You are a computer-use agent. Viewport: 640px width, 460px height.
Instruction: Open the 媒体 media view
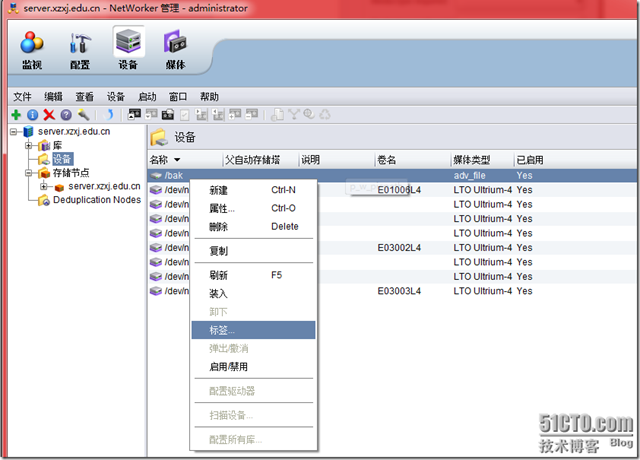pyautogui.click(x=176, y=50)
